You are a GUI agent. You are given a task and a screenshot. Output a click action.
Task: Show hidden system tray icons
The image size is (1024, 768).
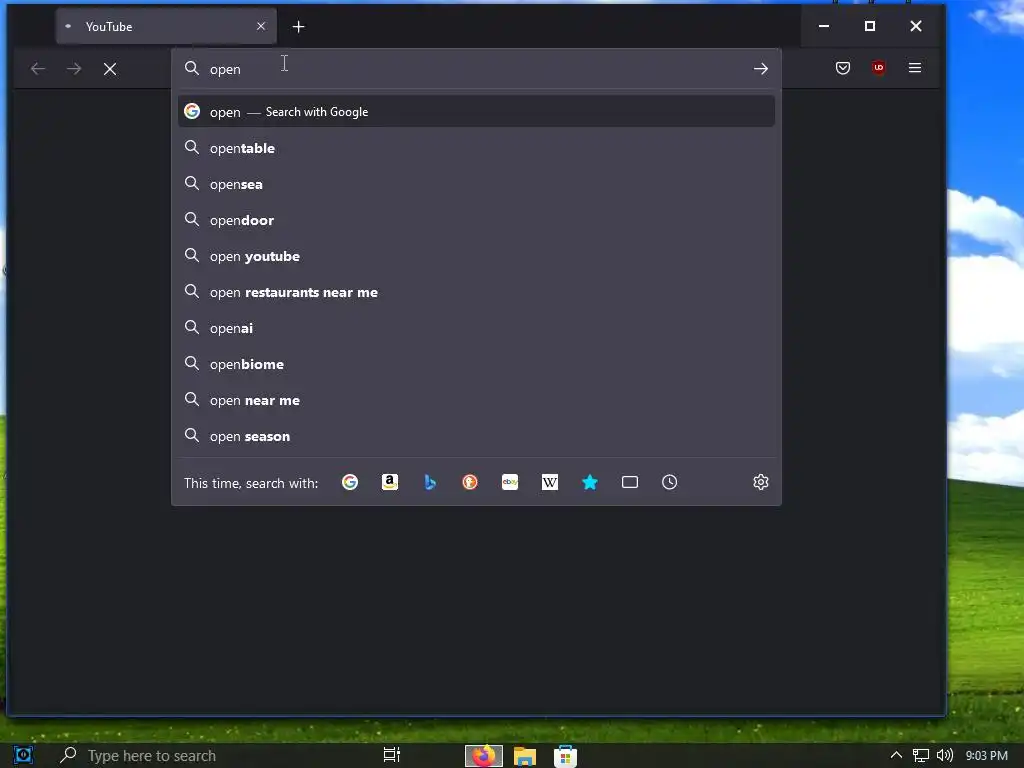coord(897,756)
